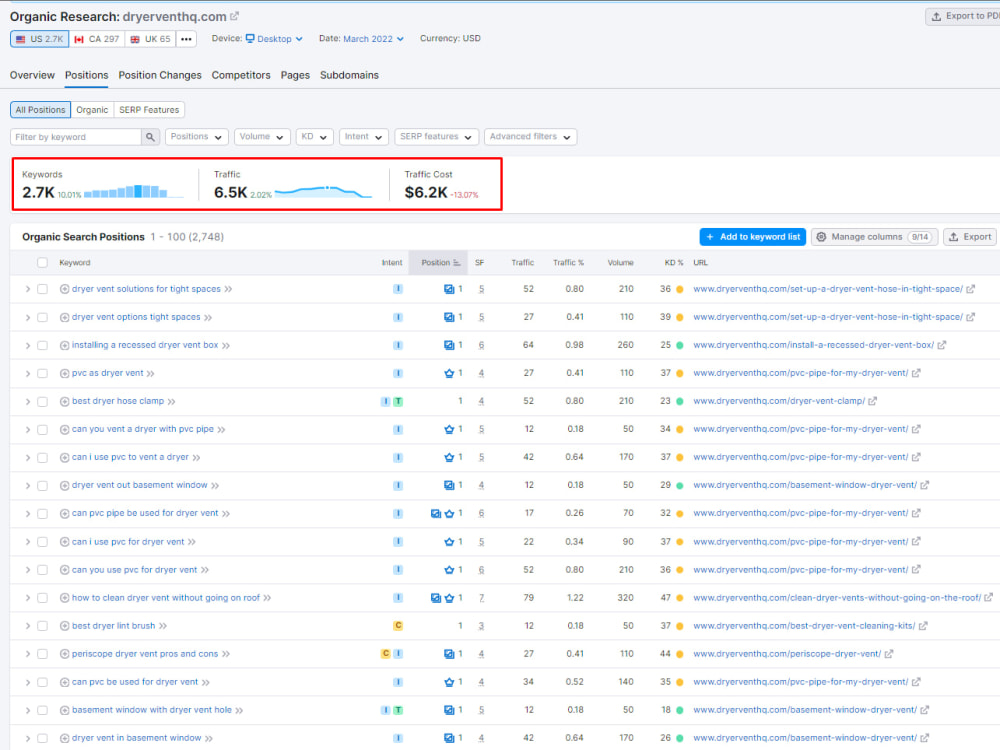Image resolution: width=1000 pixels, height=750 pixels.
Task: Check the box for 'dryer vent options tight spaces'
Action: (42, 317)
